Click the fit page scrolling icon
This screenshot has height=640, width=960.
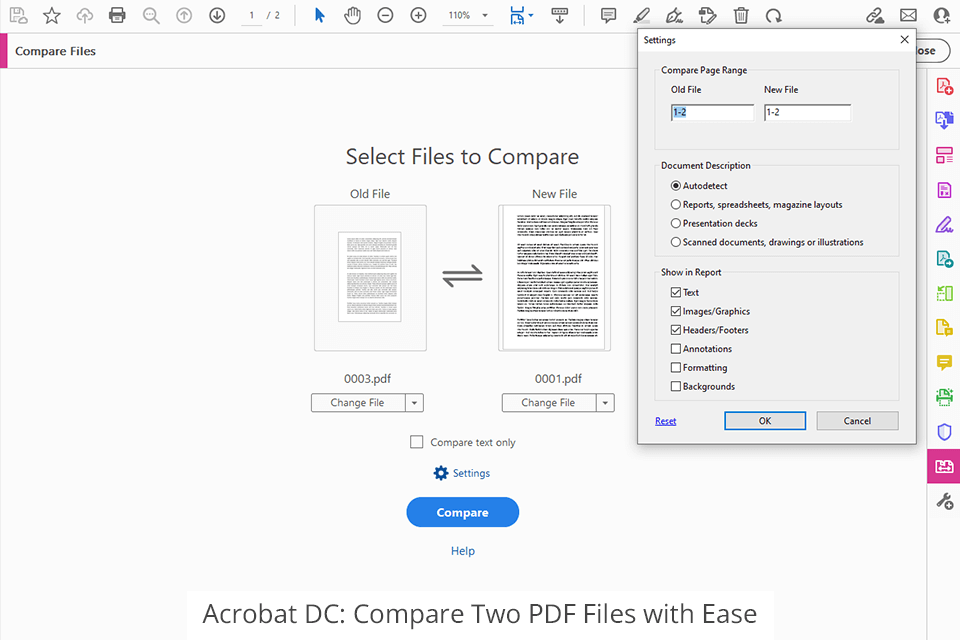pyautogui.click(x=517, y=15)
